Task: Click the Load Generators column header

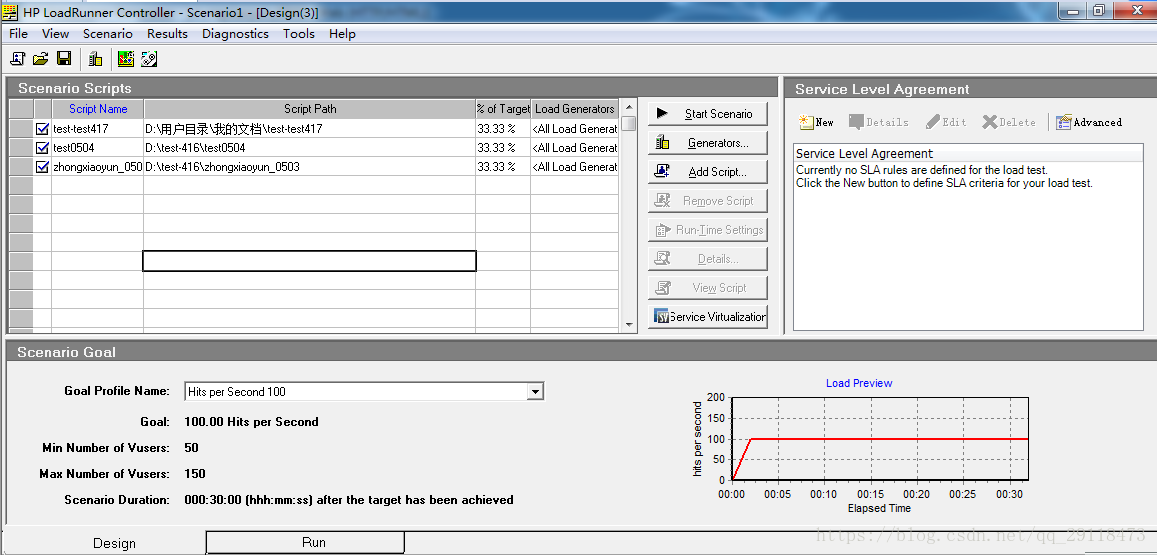Action: [x=575, y=109]
